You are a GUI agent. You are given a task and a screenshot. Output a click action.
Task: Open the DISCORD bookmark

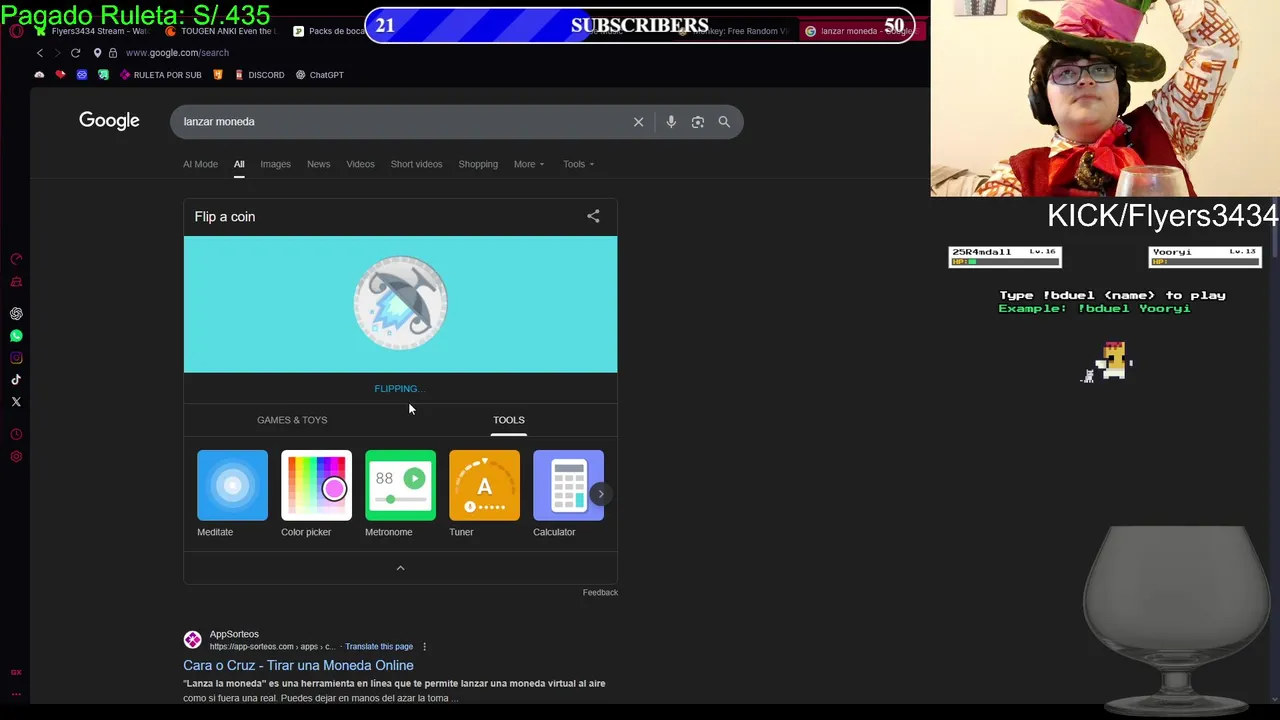(259, 75)
